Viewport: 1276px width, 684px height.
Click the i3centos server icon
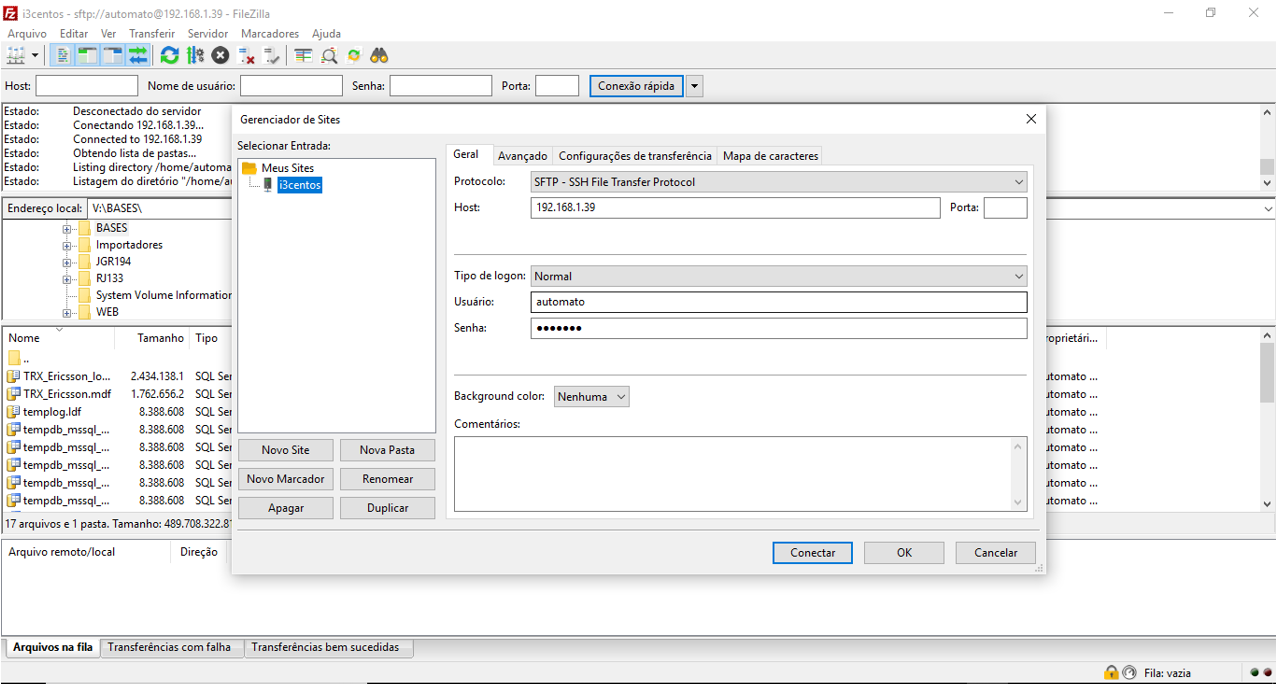click(x=267, y=185)
